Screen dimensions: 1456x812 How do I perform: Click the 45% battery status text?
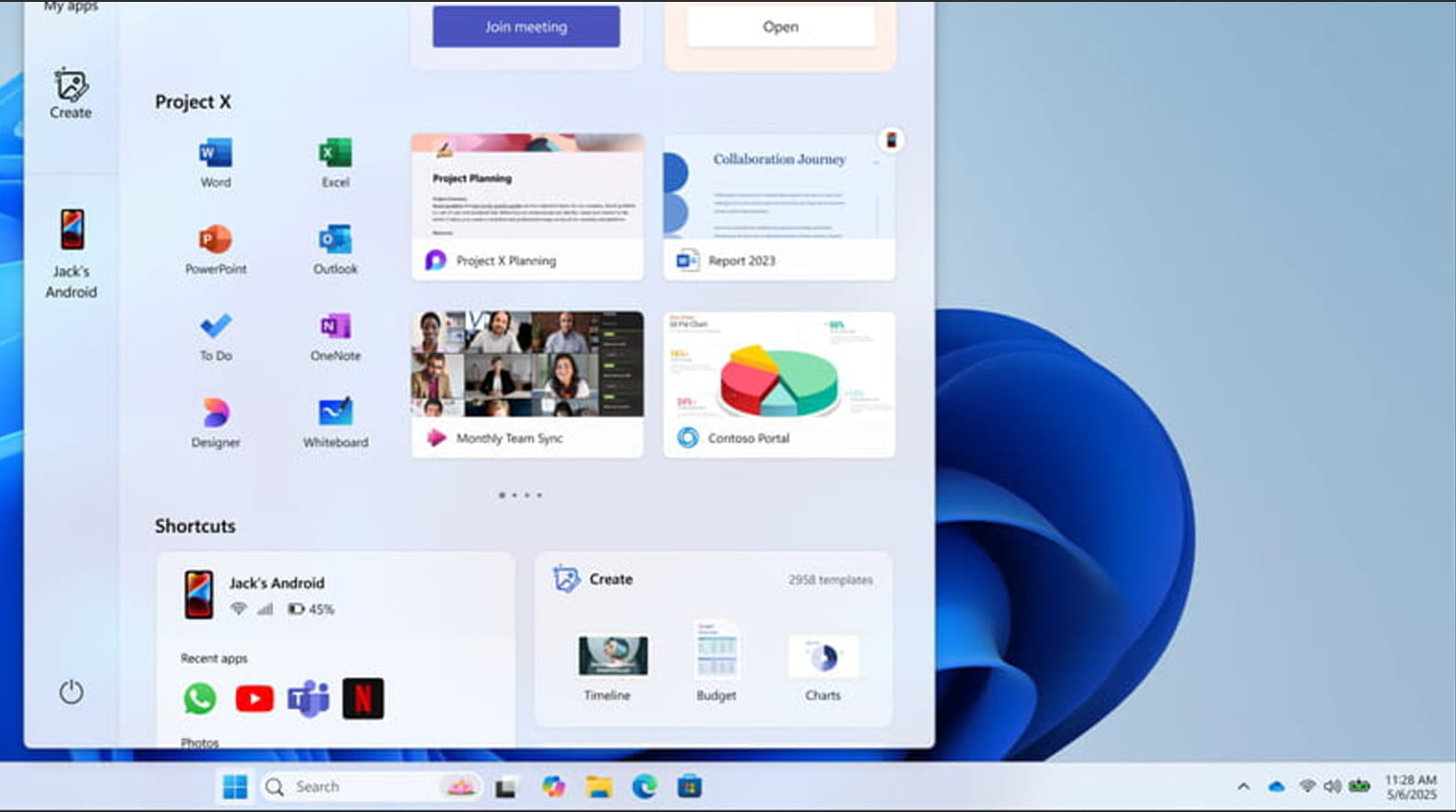coord(322,609)
